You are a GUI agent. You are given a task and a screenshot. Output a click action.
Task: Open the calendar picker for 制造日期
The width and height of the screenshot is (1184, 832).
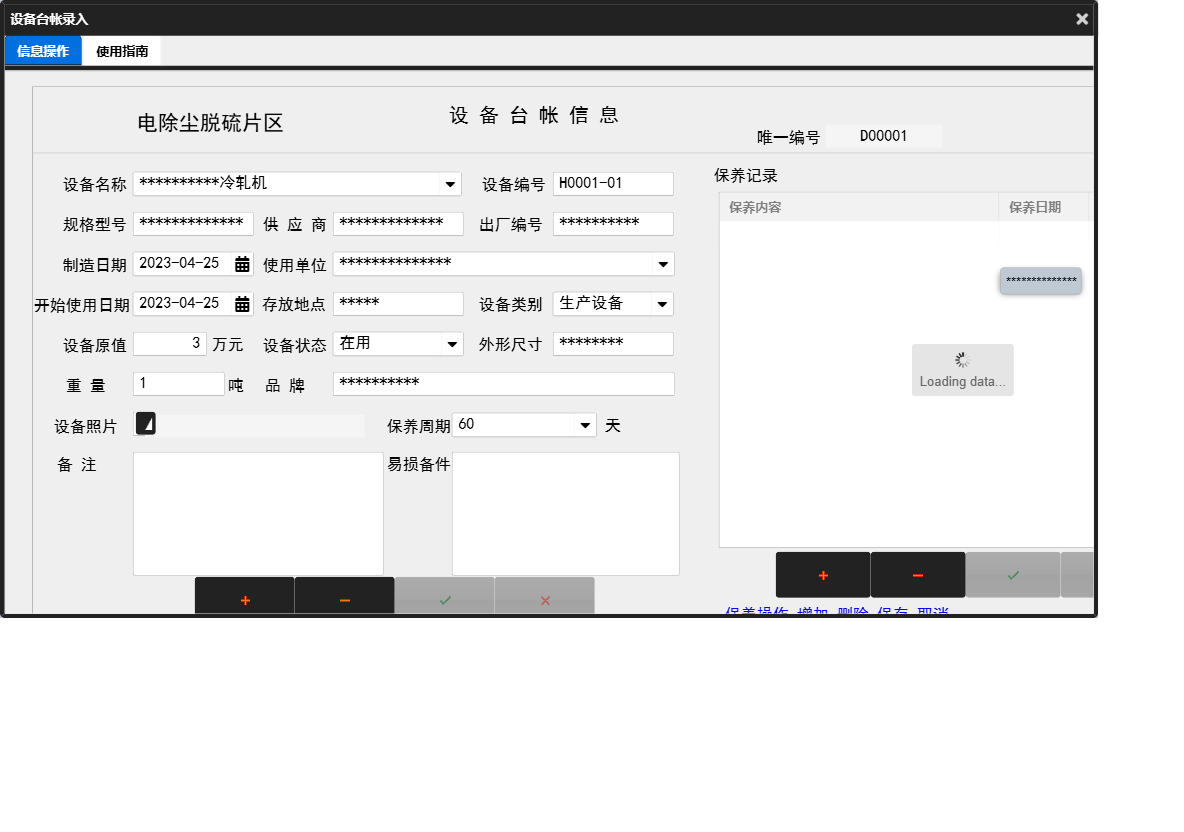tap(242, 263)
